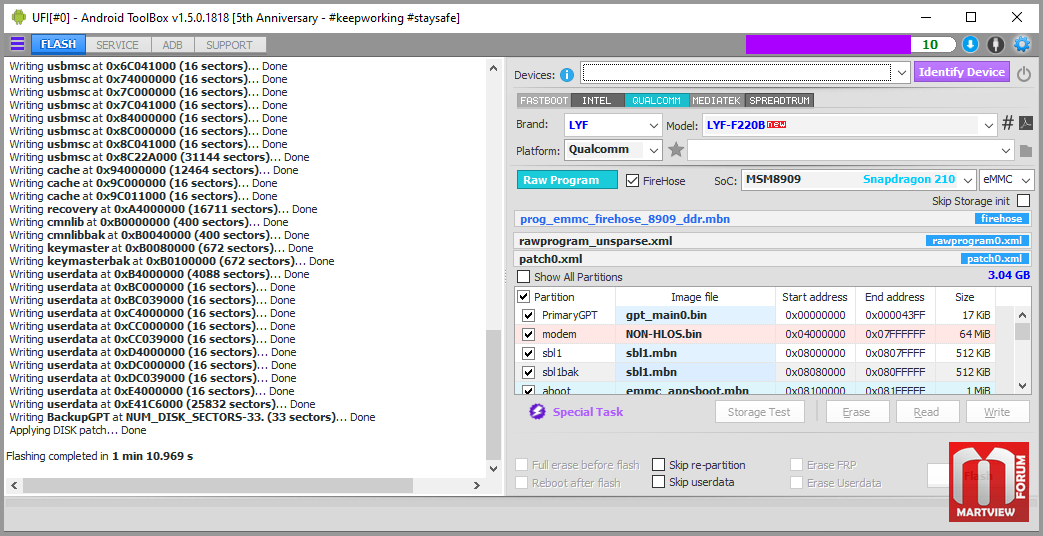The image size is (1043, 536).
Task: Click the rawprogram0.xml tag button
Action: click(977, 241)
